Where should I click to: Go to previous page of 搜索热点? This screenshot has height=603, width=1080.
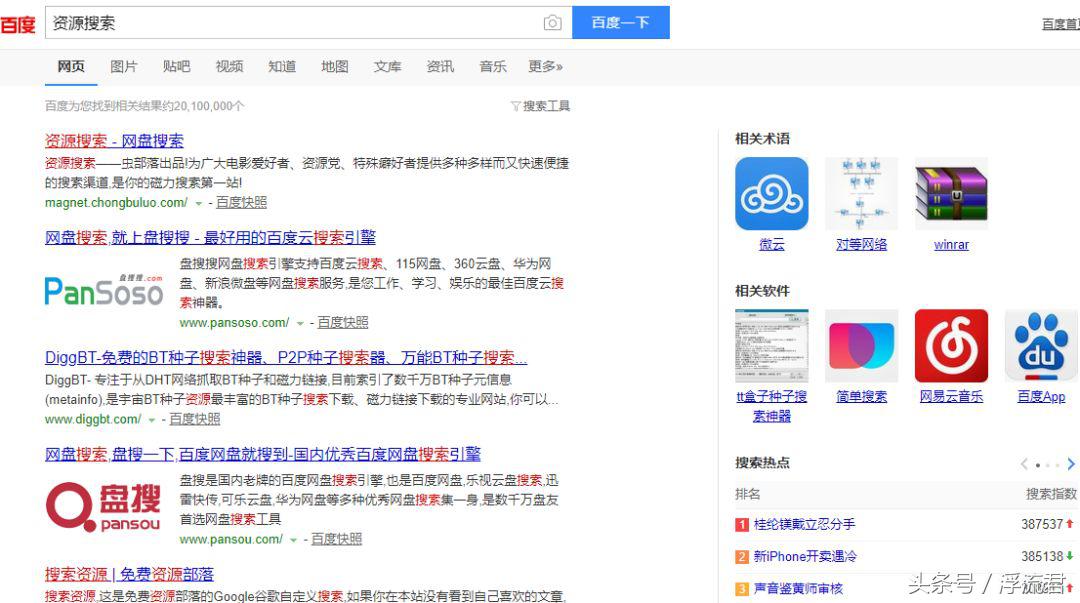(x=1024, y=464)
